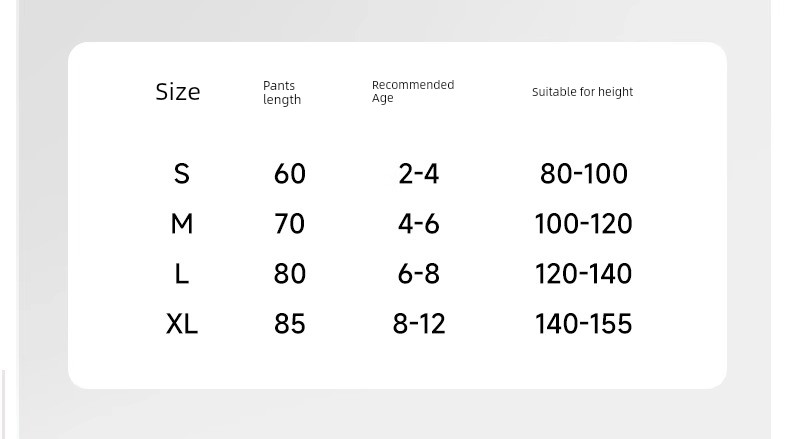Click the 80-100 height range

(x=584, y=174)
